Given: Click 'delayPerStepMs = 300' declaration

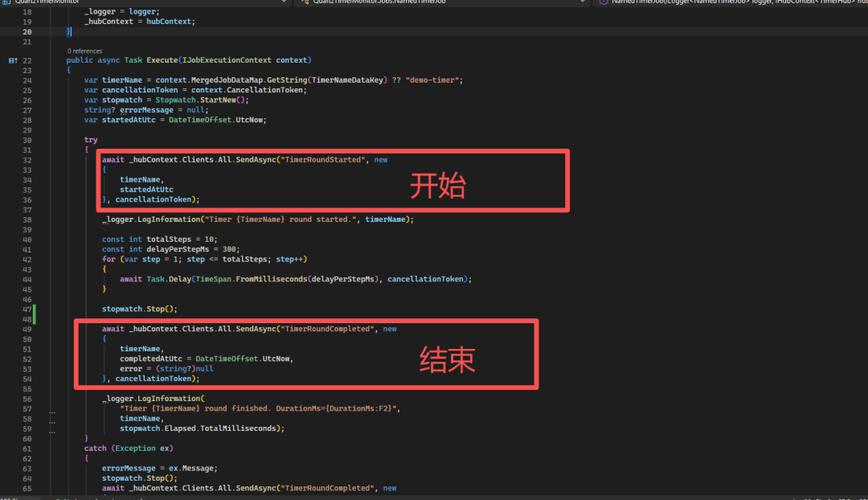Looking at the screenshot, I should tap(191, 249).
